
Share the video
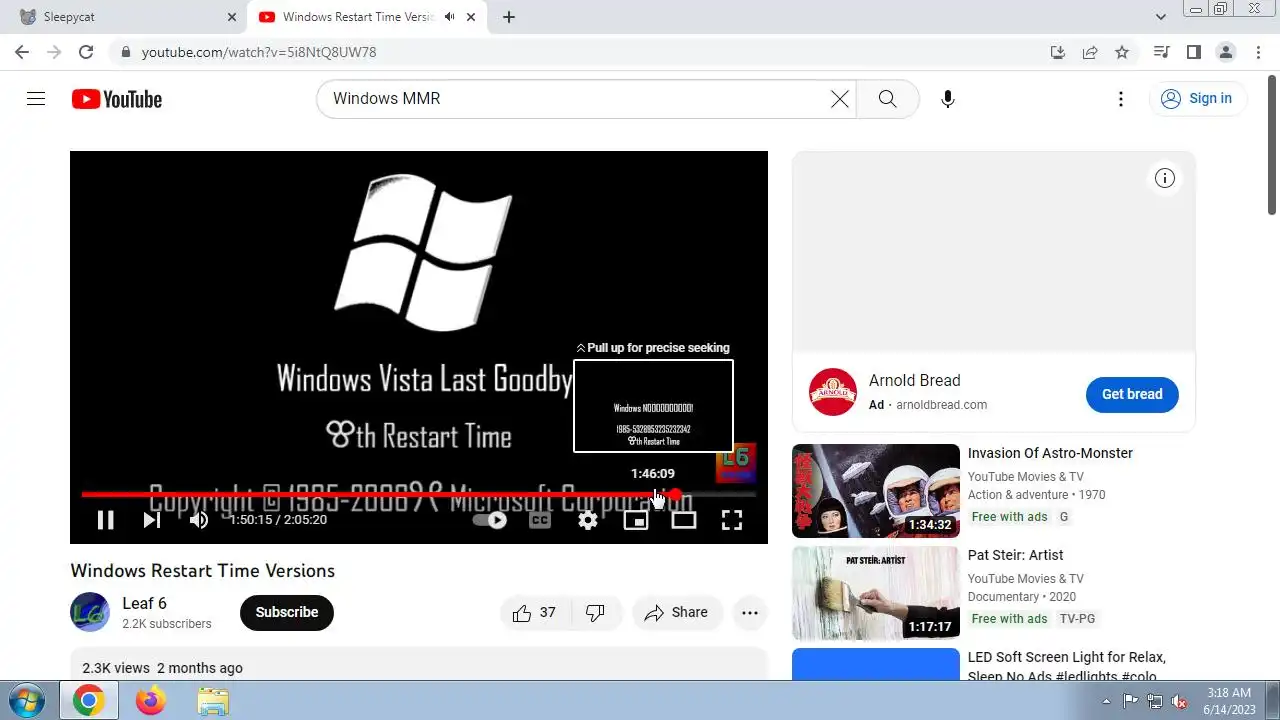(676, 613)
